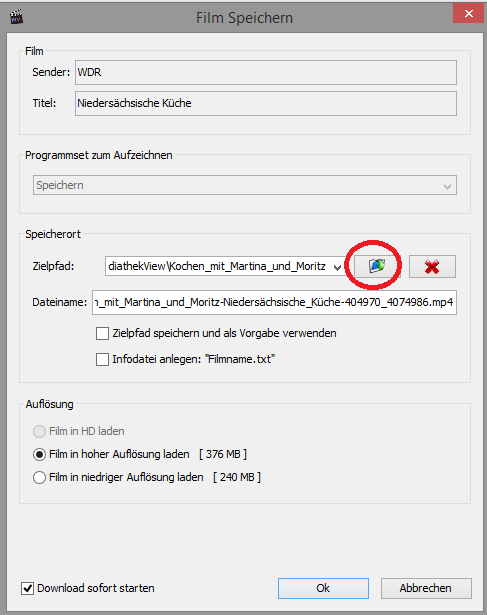Click the Film Speichern title bar
Viewport: 487px width, 615px height.
[244, 18]
